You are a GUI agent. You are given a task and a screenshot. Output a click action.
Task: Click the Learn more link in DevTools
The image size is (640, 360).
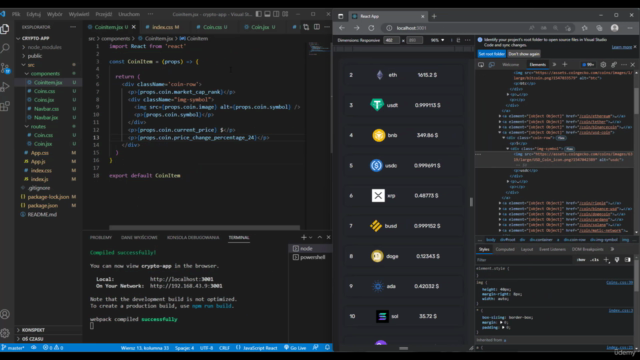(x=622, y=47)
